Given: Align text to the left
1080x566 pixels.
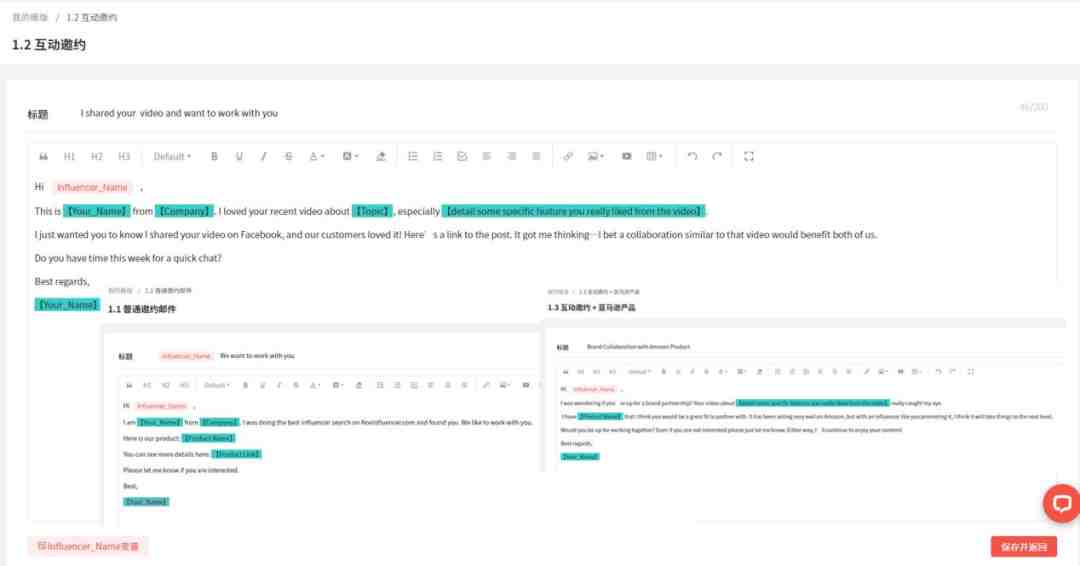Looking at the screenshot, I should [x=486, y=157].
